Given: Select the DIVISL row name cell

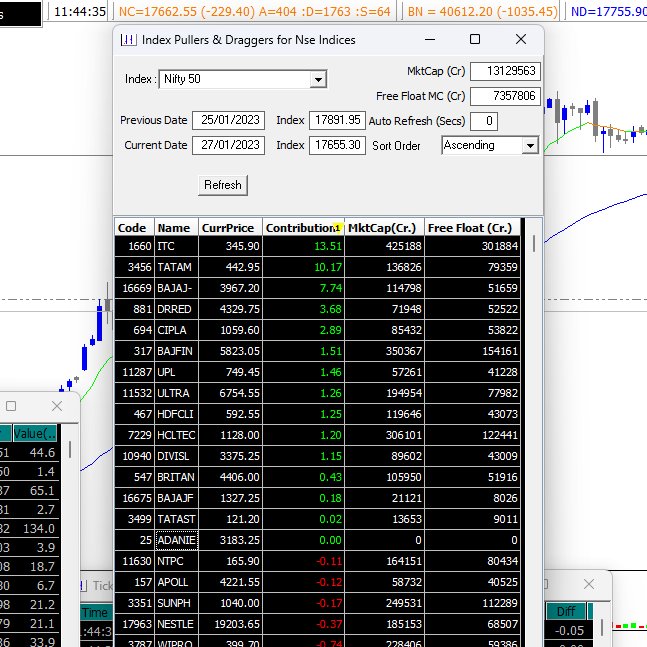Looking at the screenshot, I should tap(177, 456).
